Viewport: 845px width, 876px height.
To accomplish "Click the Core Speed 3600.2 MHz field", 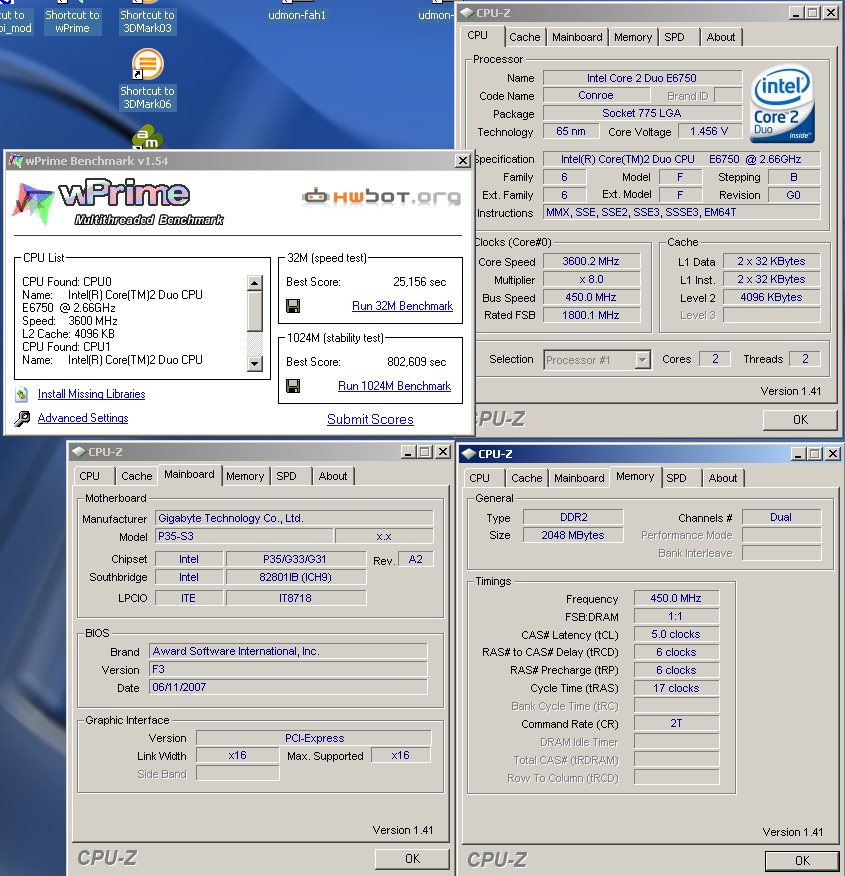I will pos(591,261).
